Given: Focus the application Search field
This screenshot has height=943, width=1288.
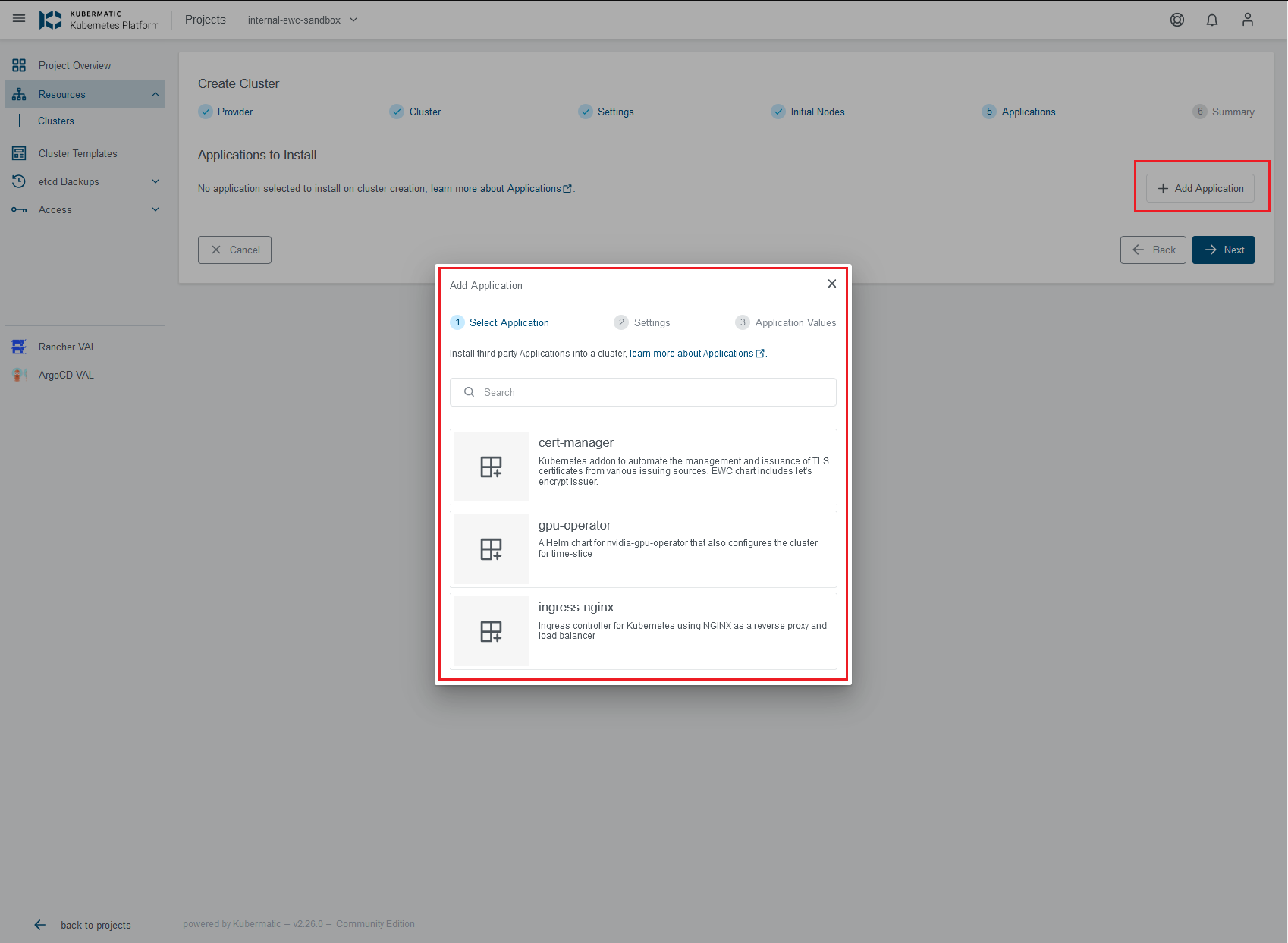Looking at the screenshot, I should 643,392.
